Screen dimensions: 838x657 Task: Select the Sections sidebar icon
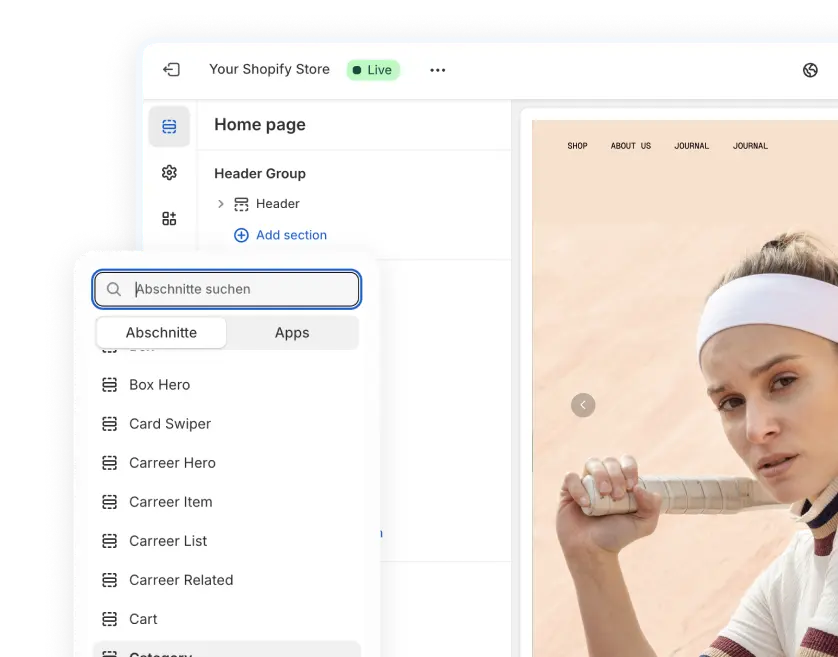coord(169,126)
